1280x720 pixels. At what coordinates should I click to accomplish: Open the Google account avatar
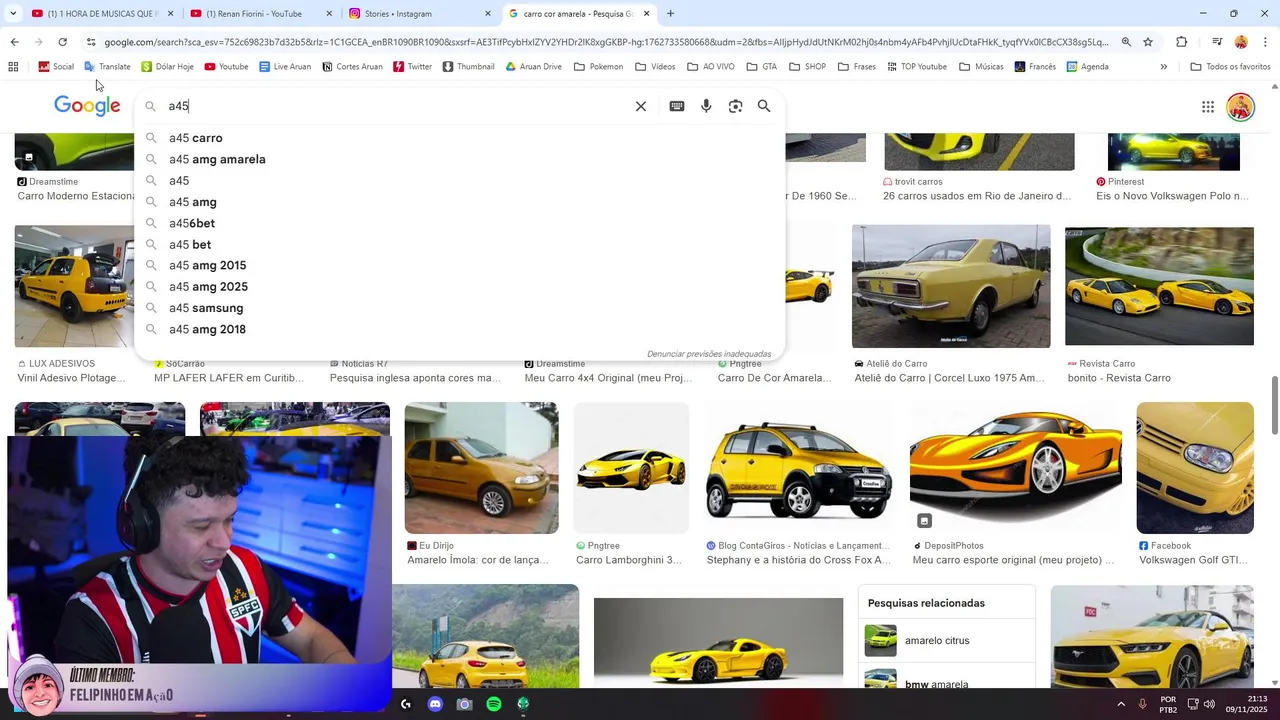(x=1241, y=107)
